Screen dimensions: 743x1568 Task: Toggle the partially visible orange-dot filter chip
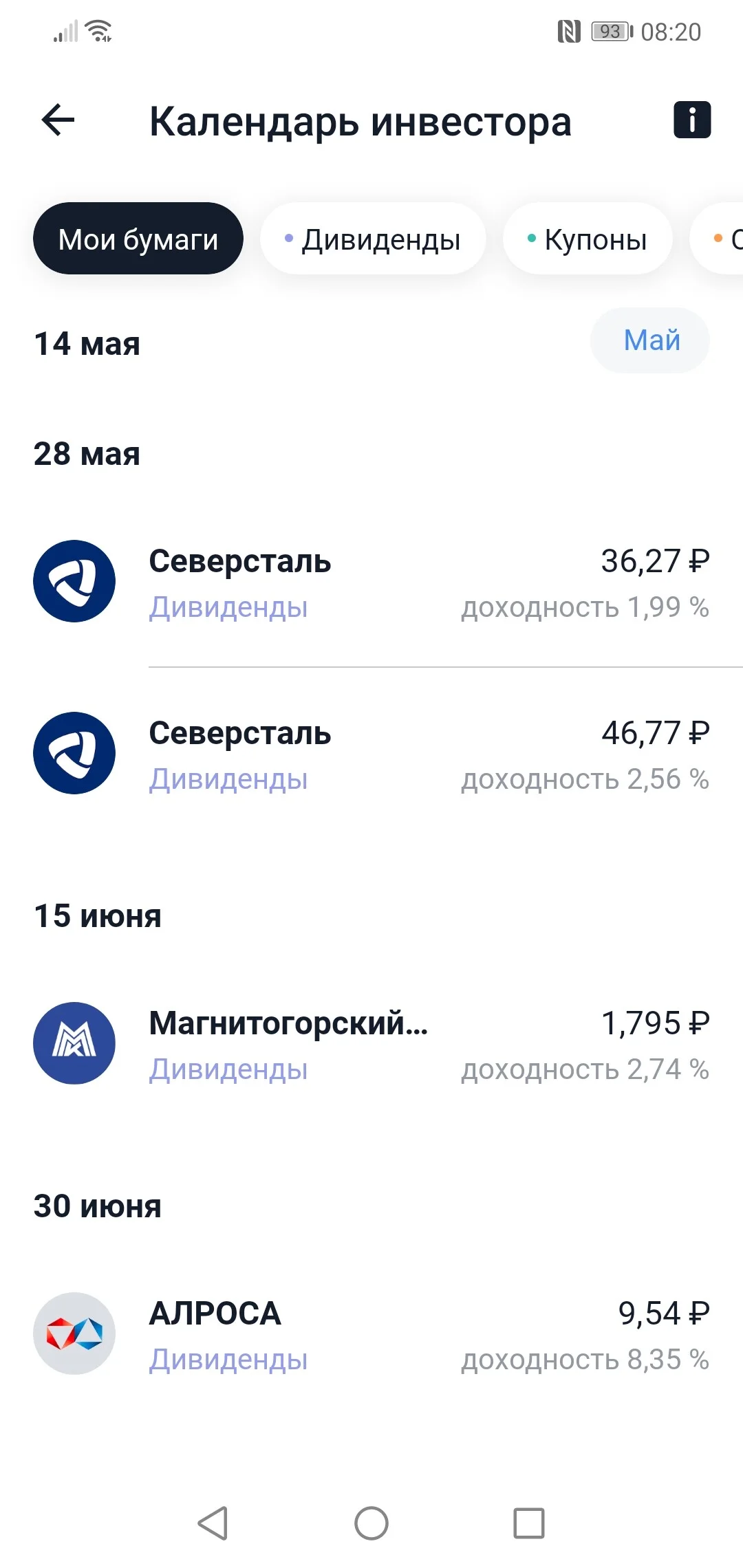pyautogui.click(x=717, y=239)
